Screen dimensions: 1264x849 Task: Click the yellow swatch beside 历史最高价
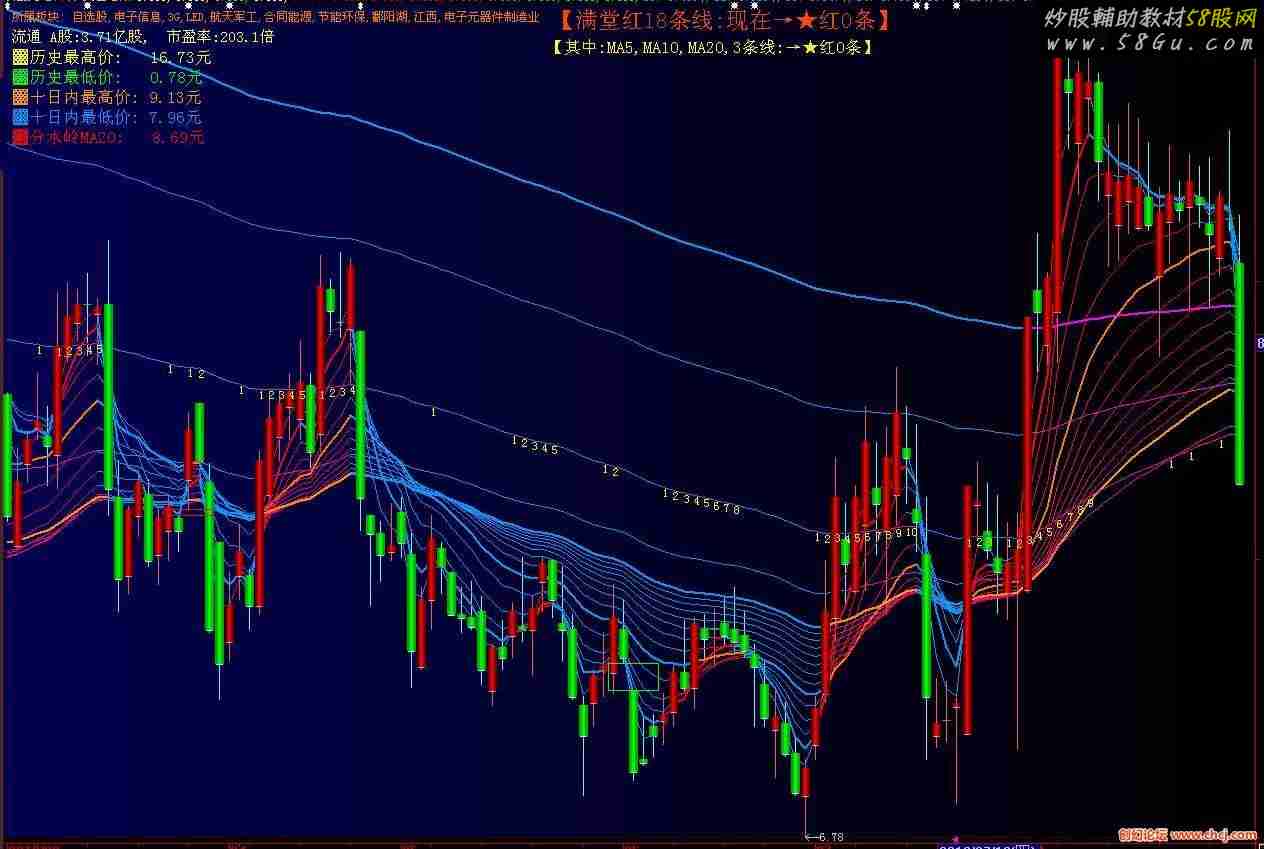[20, 57]
